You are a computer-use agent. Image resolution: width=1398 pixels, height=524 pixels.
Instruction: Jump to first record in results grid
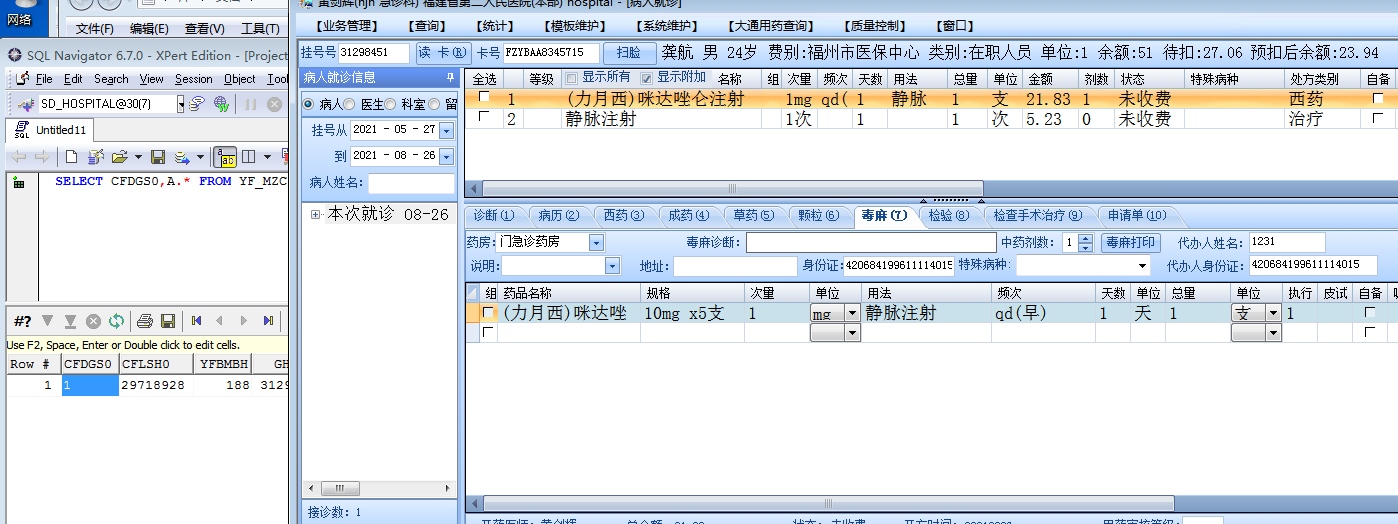click(x=197, y=320)
